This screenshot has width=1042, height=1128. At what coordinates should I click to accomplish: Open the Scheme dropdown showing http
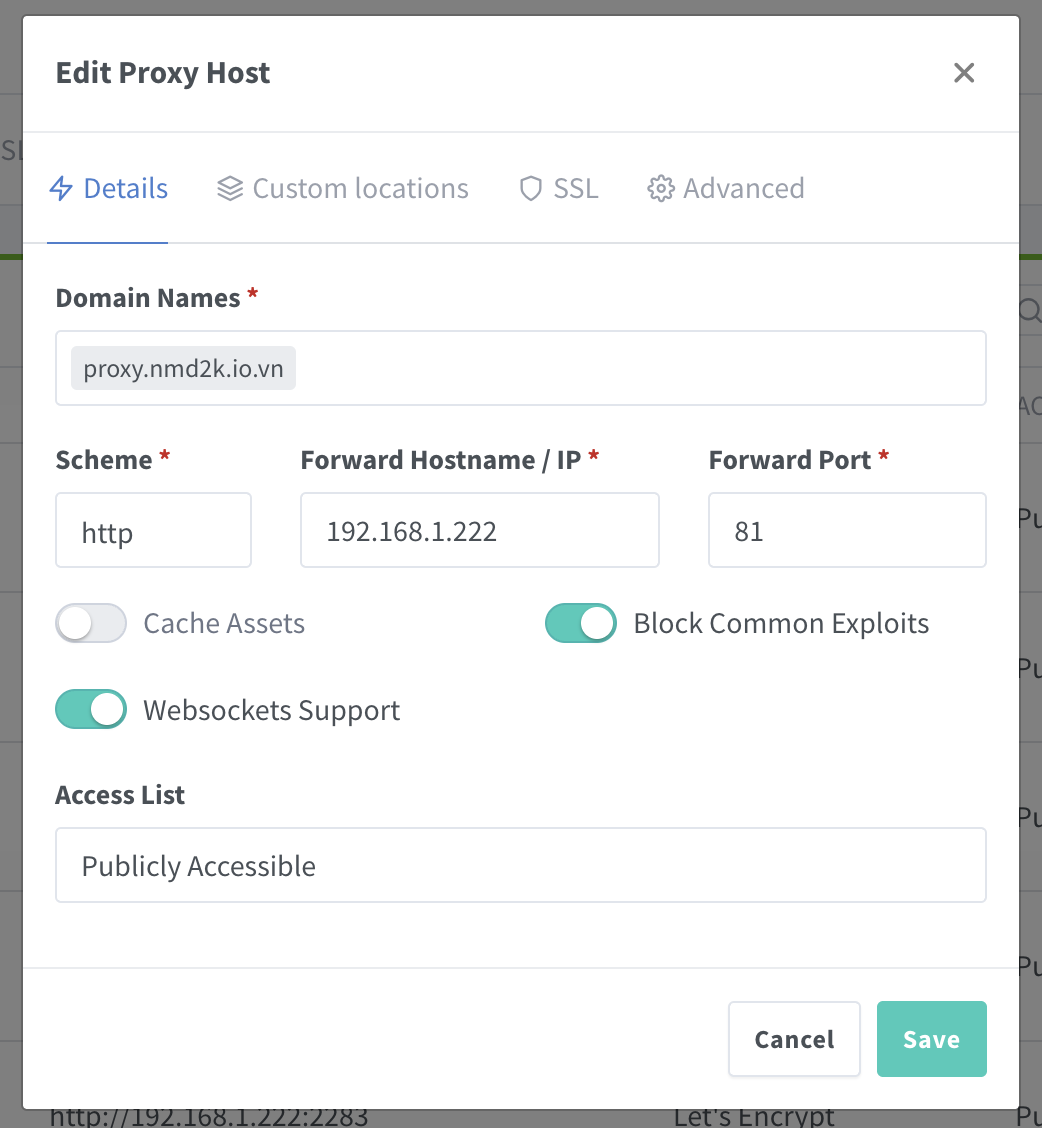click(x=153, y=531)
